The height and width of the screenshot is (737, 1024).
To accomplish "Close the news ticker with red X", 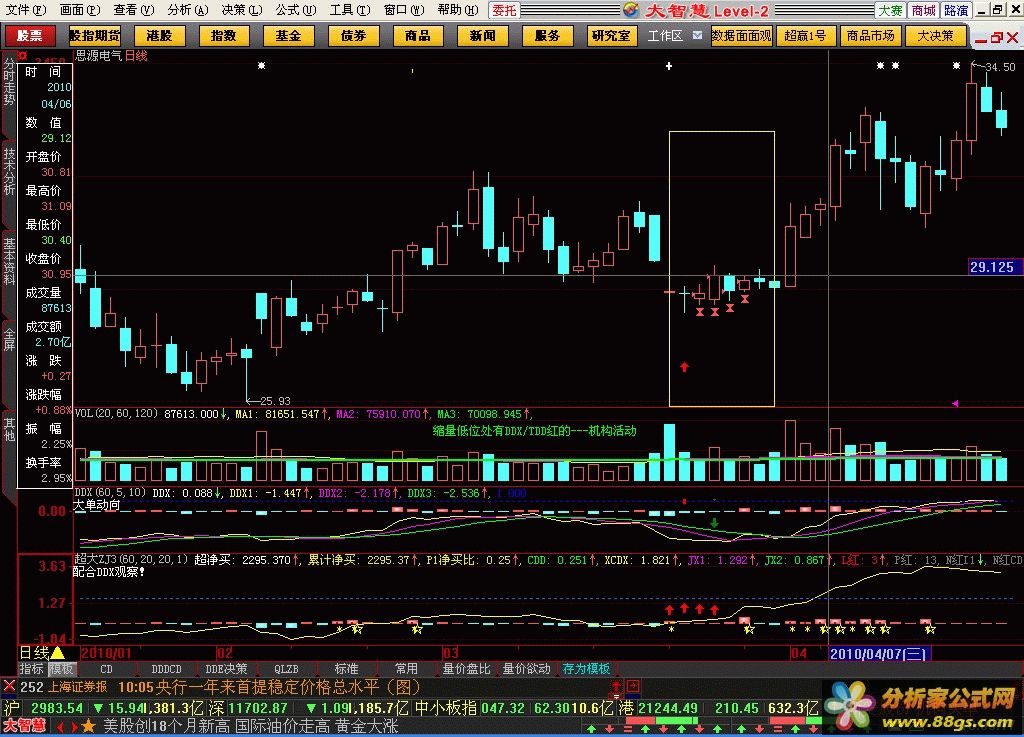I will pos(8,687).
